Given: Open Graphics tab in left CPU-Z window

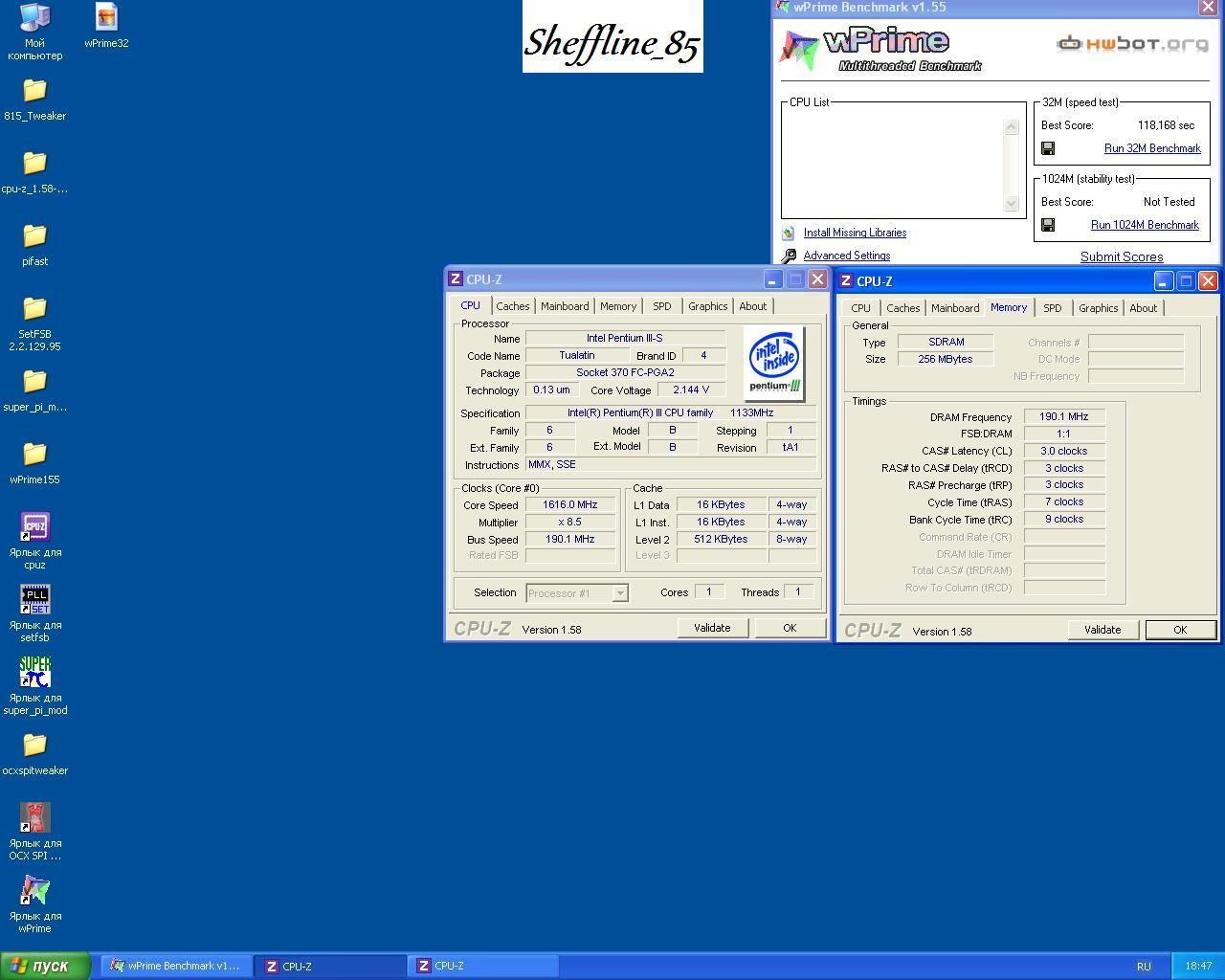Looking at the screenshot, I should point(708,306).
